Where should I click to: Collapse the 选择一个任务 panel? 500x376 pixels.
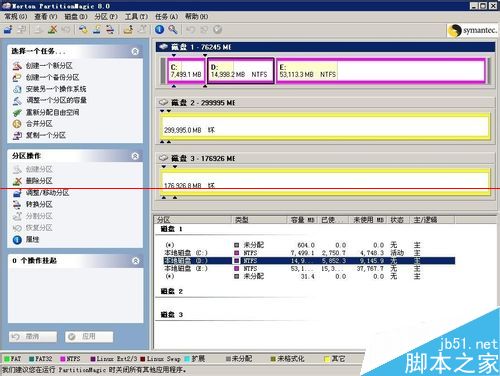(135, 51)
